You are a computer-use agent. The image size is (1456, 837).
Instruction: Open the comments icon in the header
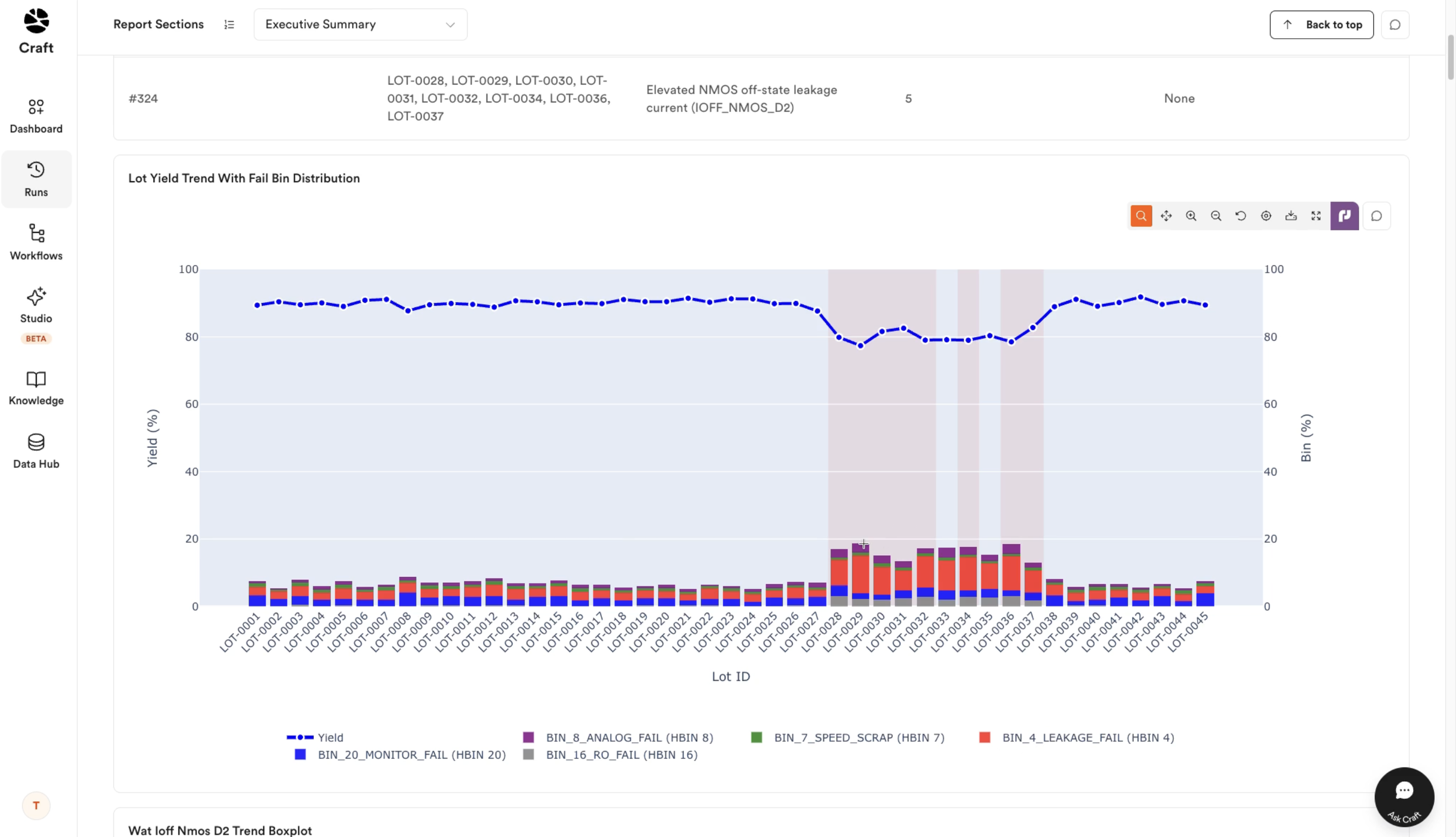pos(1395,24)
